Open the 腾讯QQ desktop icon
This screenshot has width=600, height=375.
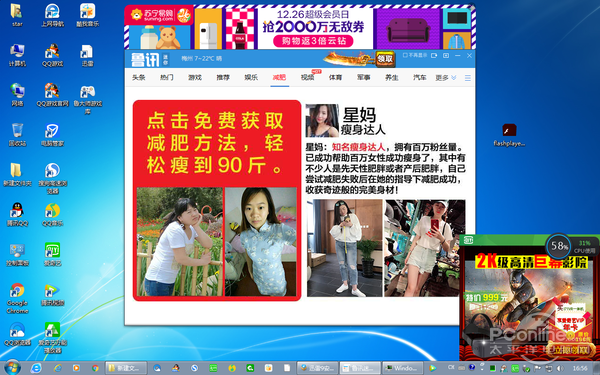pos(17,214)
